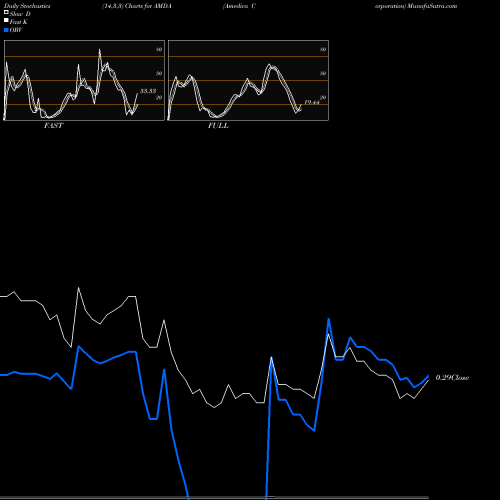This screenshot has height=500, width=500.
Task: Click the Slow D legend swatch
Action: tap(6, 12)
